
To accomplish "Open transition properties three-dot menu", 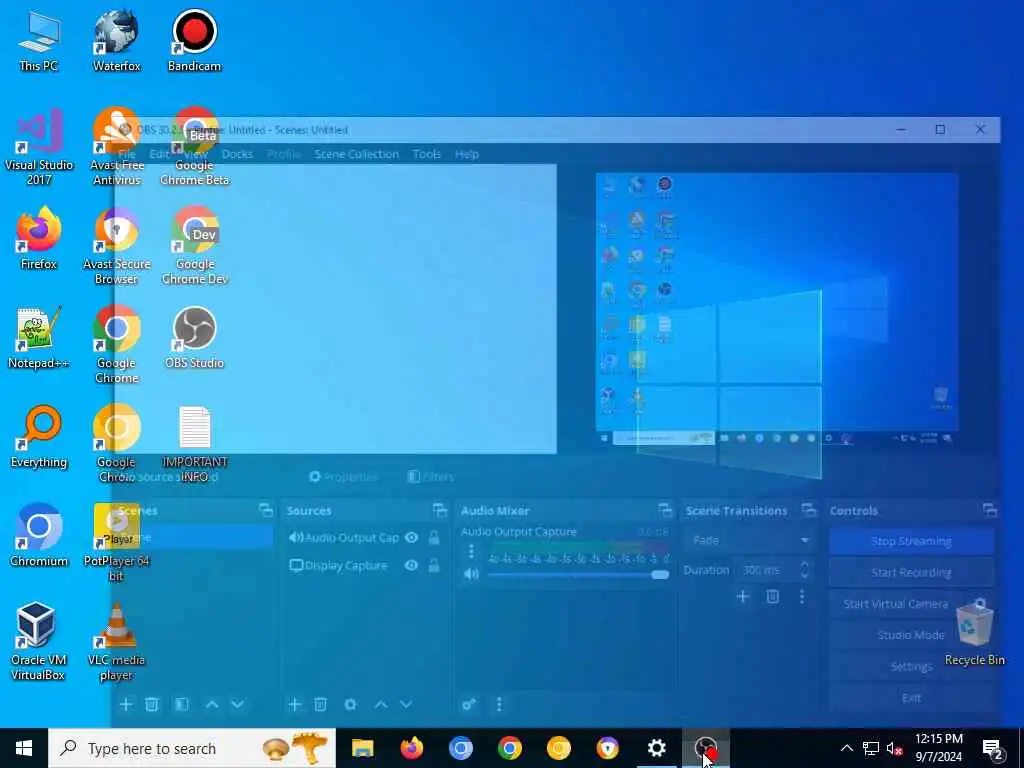I will (802, 596).
